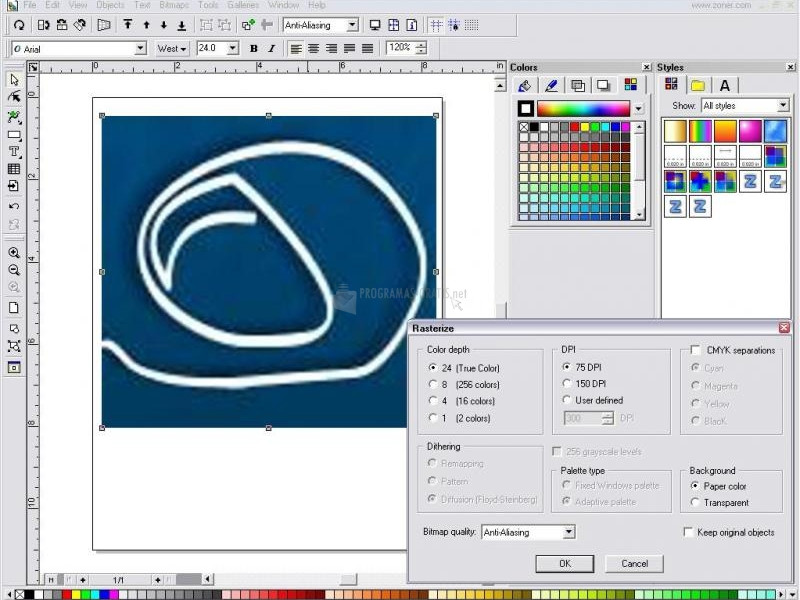This screenshot has height=600, width=800.
Task: Click the send to back icon
Action: pos(181,25)
